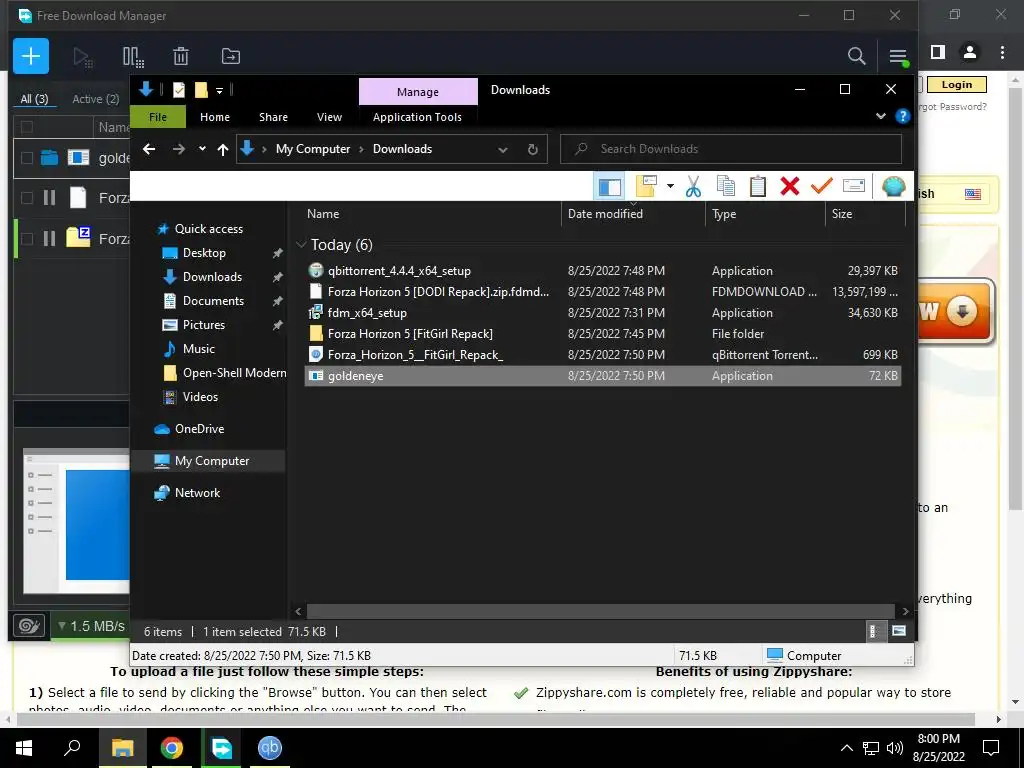Open the Share ribbon tab
The height and width of the screenshot is (768, 1024).
coord(273,117)
